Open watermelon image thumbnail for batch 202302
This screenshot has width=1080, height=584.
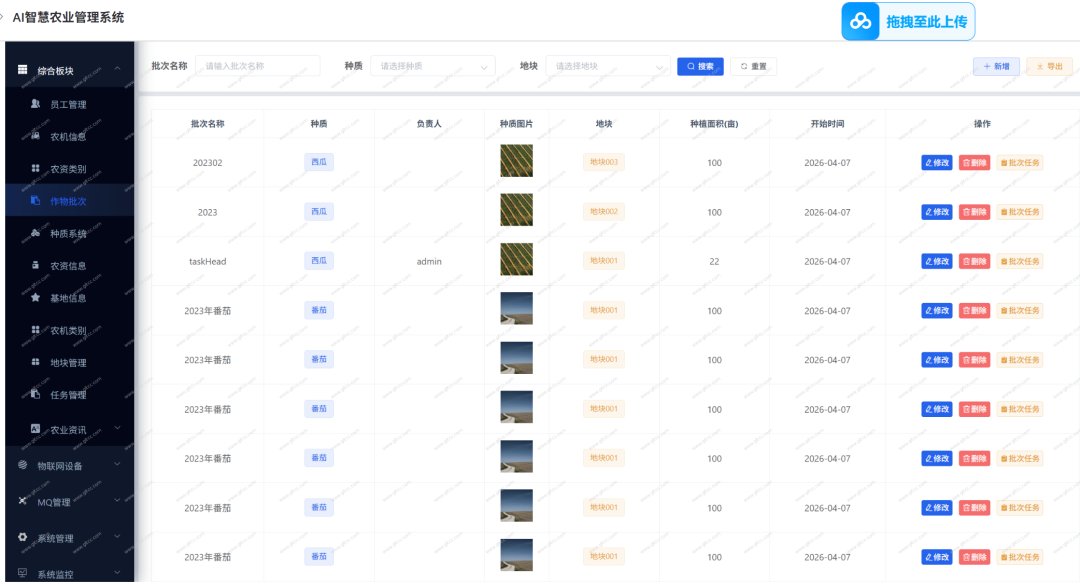(517, 160)
